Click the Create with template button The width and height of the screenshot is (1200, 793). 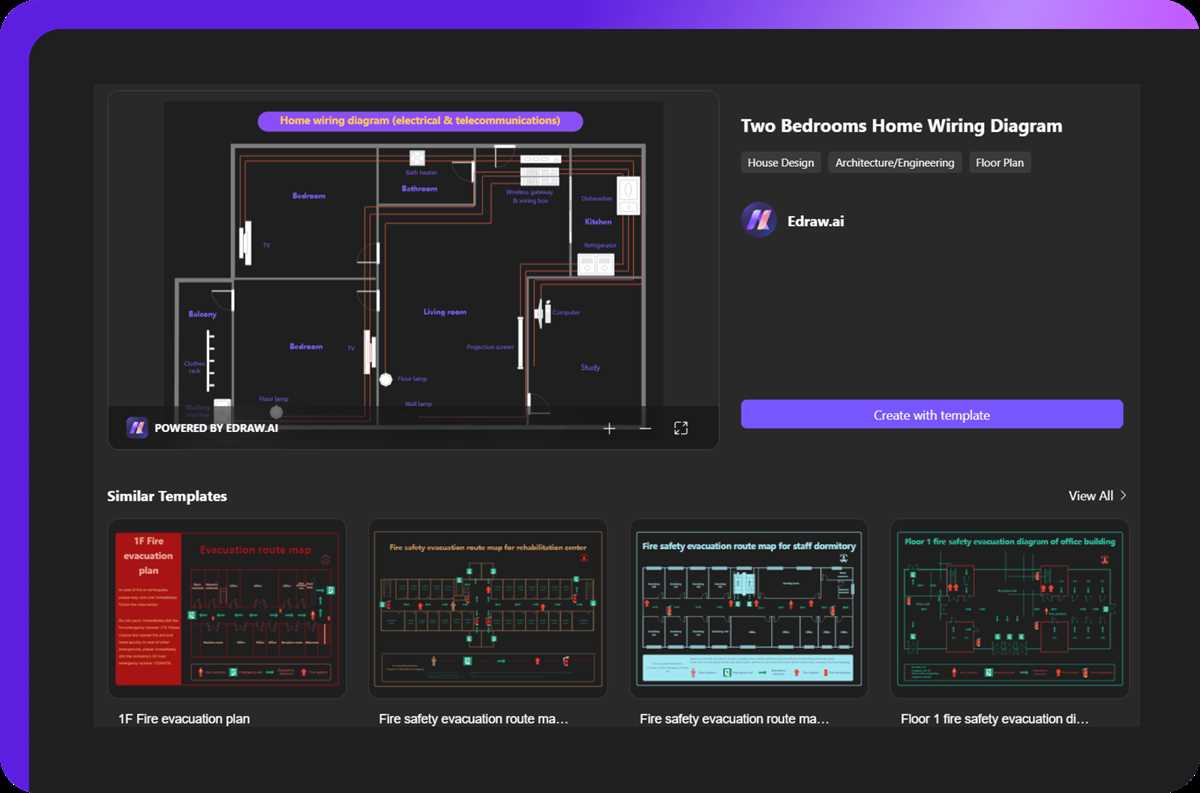932,415
